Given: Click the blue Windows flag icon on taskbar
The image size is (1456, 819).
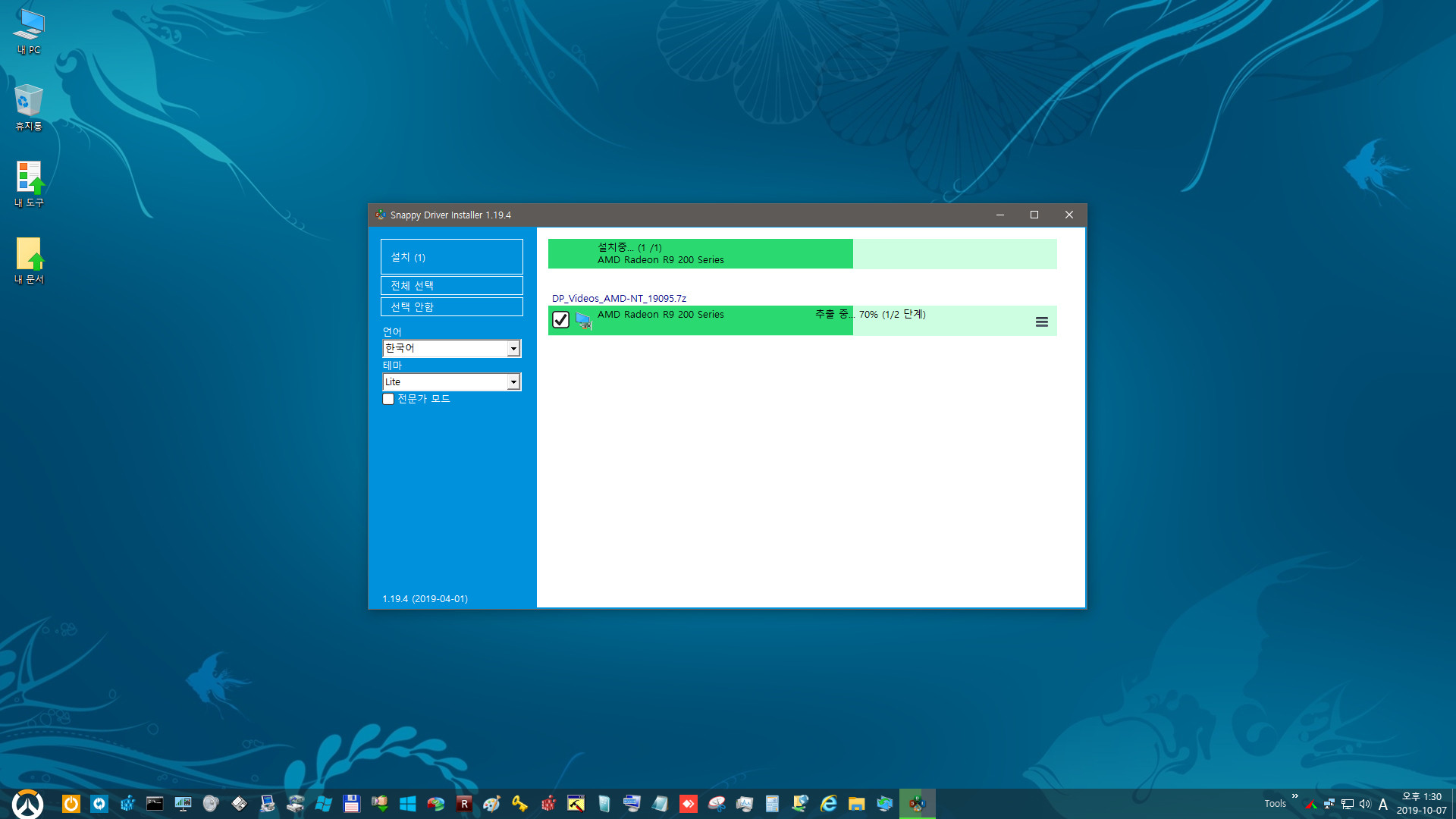Looking at the screenshot, I should point(323,804).
